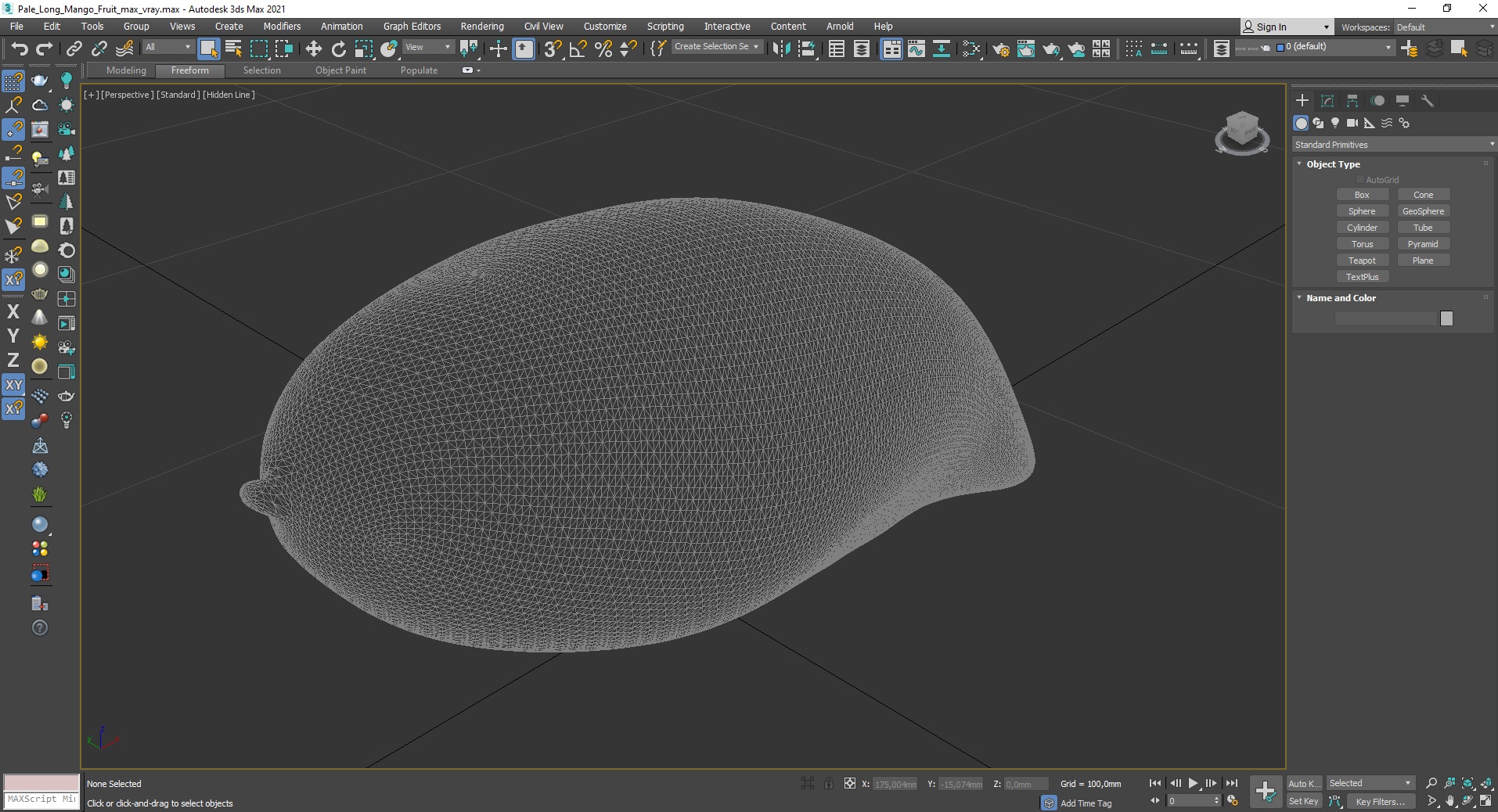Open Select by Name list
The height and width of the screenshot is (812, 1498).
(x=233, y=49)
